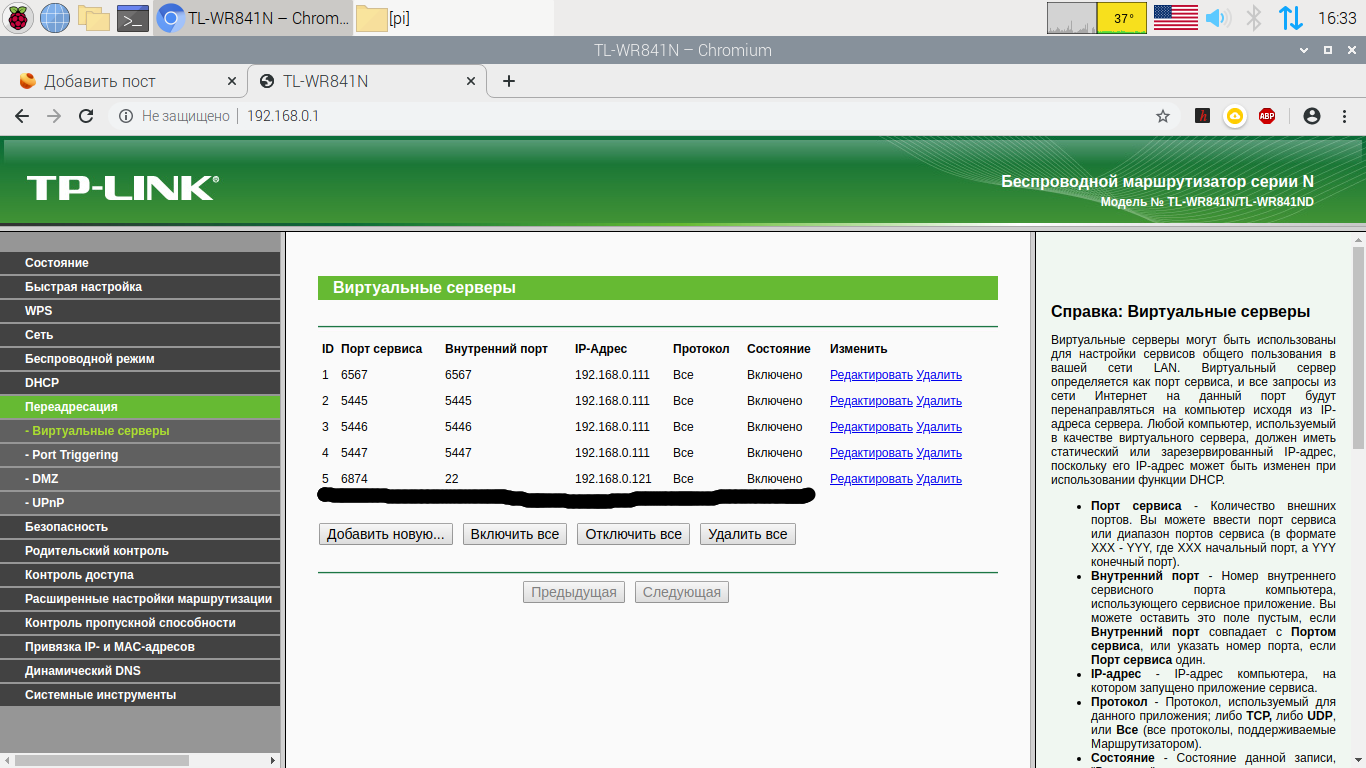Open the Bluetooth tray icon
This screenshot has width=1366, height=768.
click(x=1253, y=18)
